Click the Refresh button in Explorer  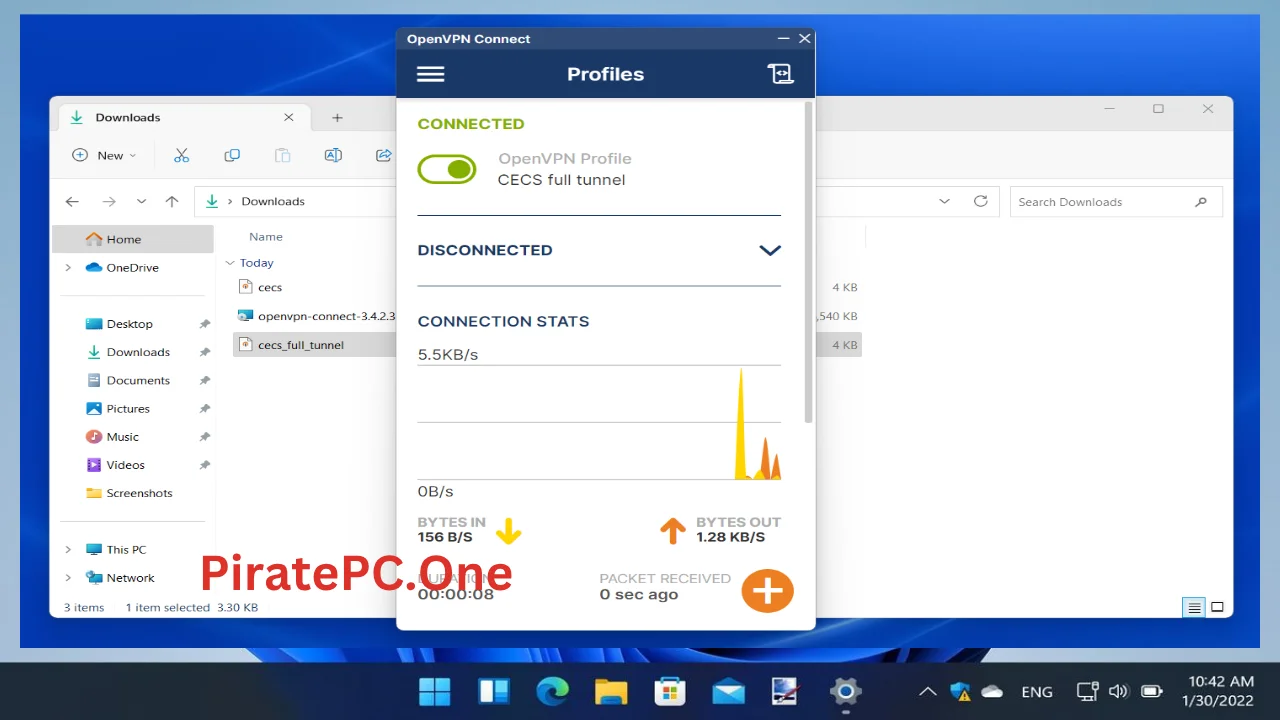tap(980, 201)
